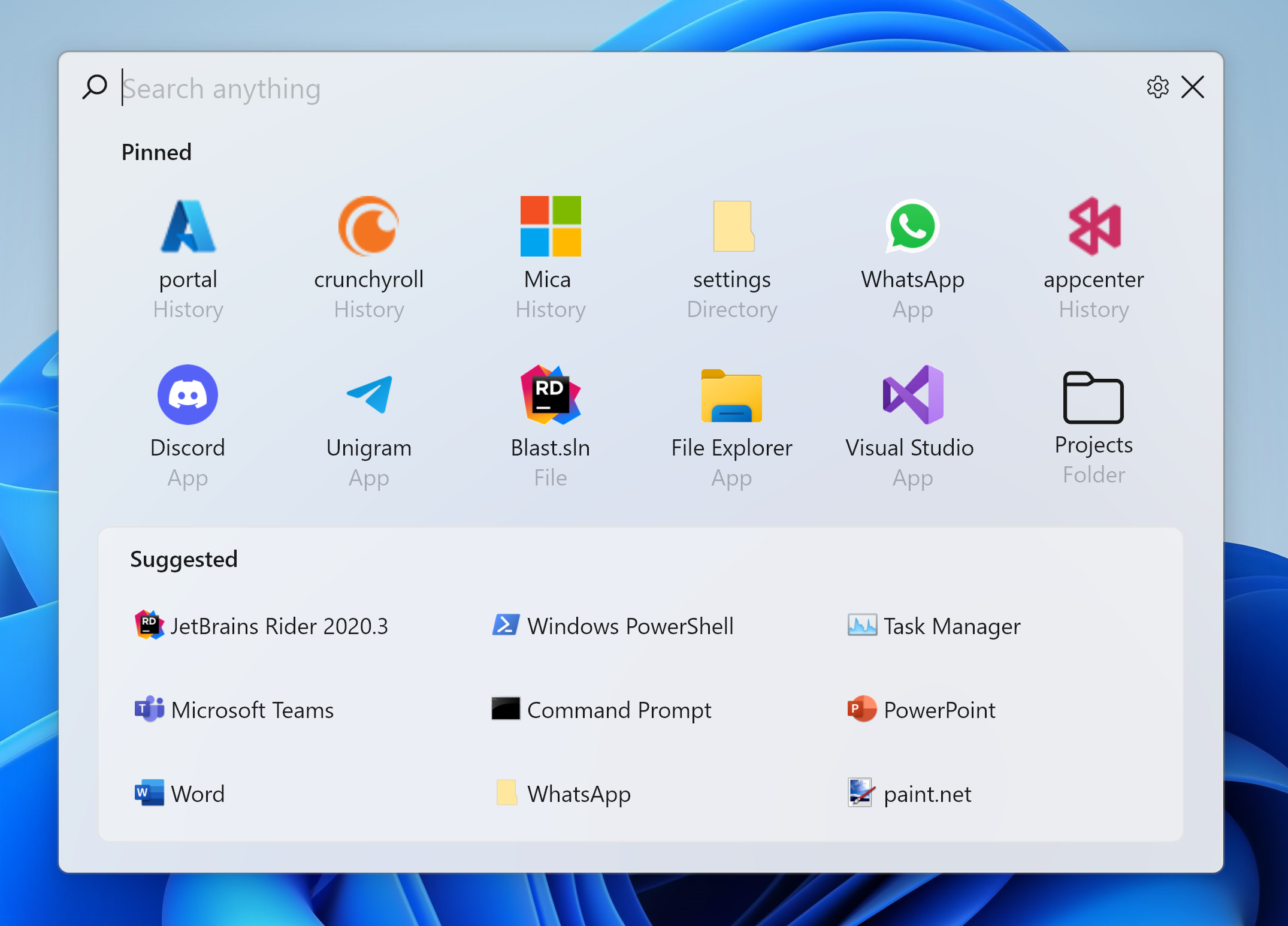1288x926 pixels.
Task: Click the appcenter label
Action: pyautogui.click(x=1094, y=280)
